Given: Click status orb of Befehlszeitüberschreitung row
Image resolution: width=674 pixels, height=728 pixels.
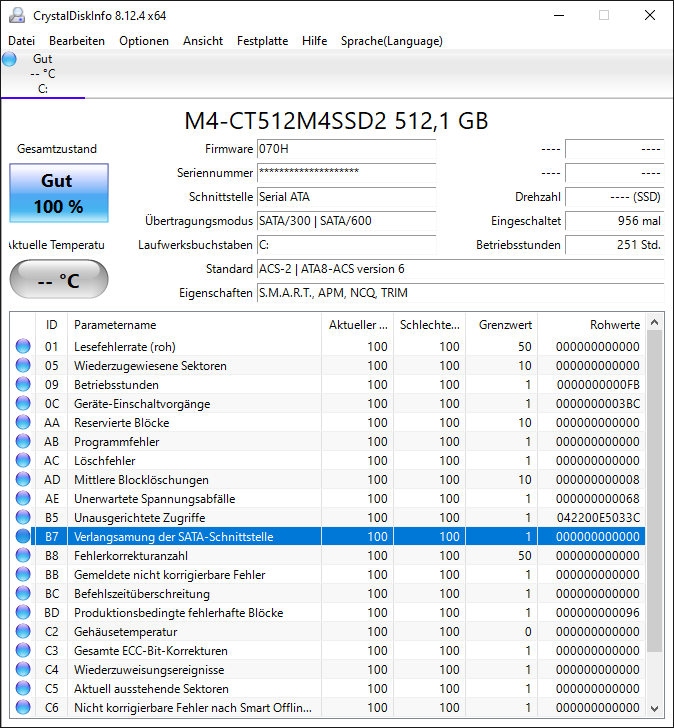Looking at the screenshot, I should click(x=23, y=593).
